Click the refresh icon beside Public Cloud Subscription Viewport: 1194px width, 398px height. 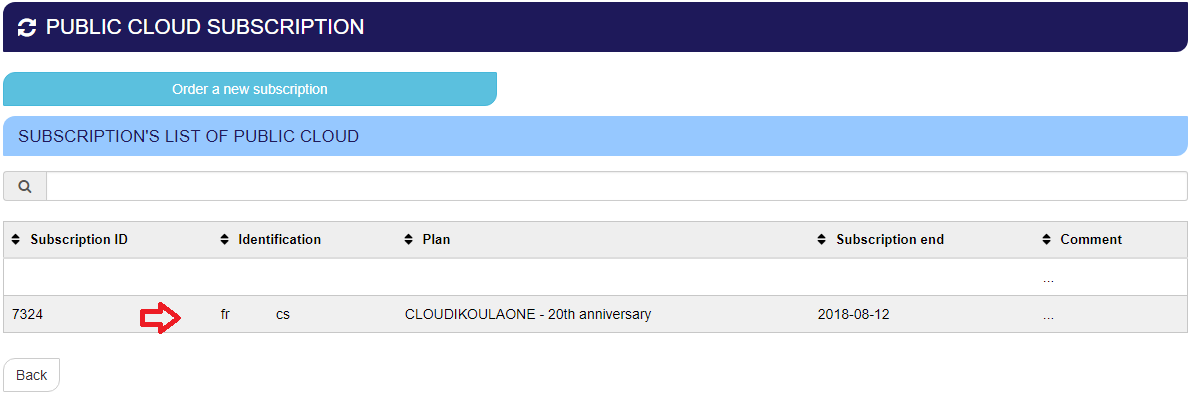click(x=27, y=28)
